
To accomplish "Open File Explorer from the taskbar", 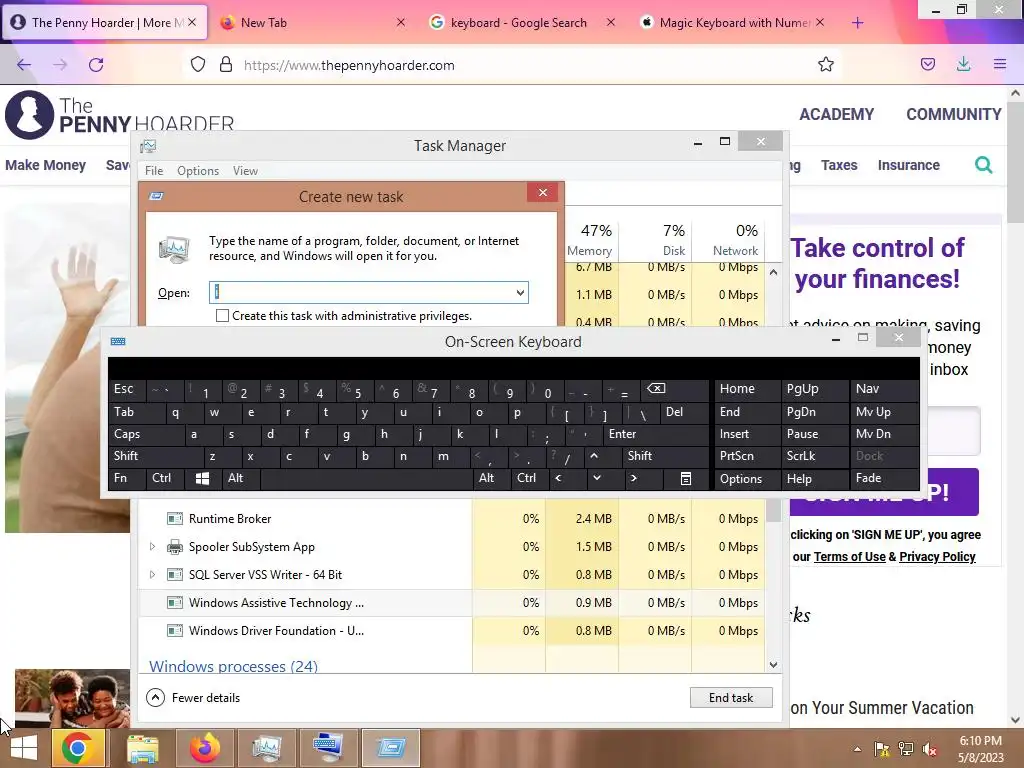I will 142,749.
